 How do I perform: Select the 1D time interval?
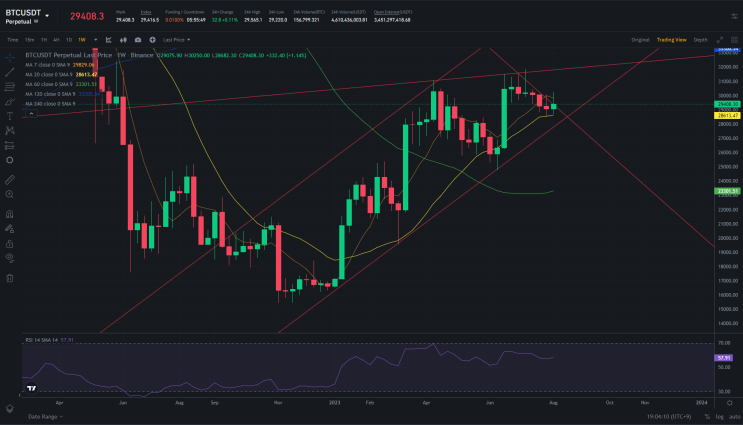click(x=69, y=40)
